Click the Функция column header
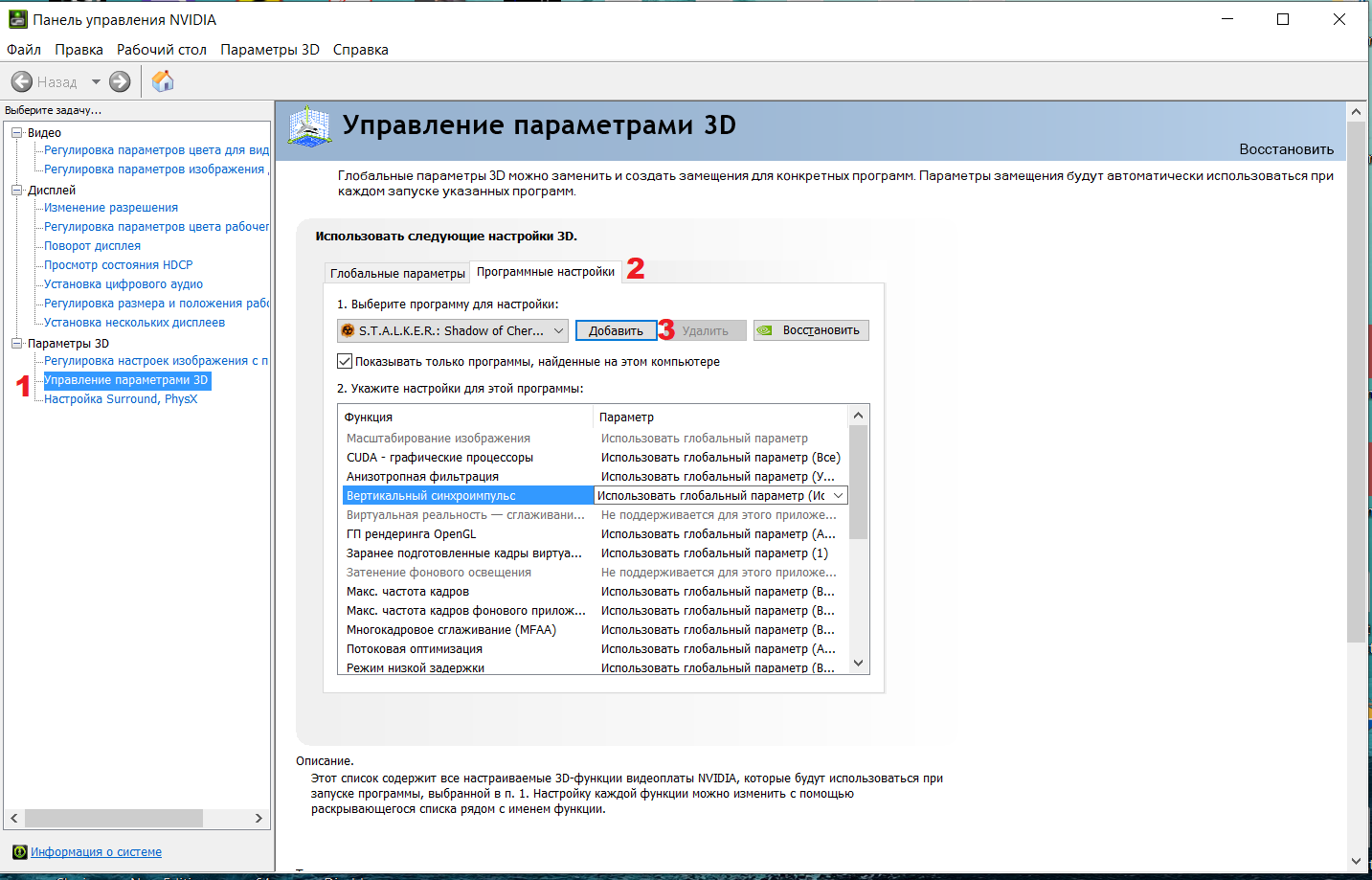The image size is (1372, 880). pos(466,417)
